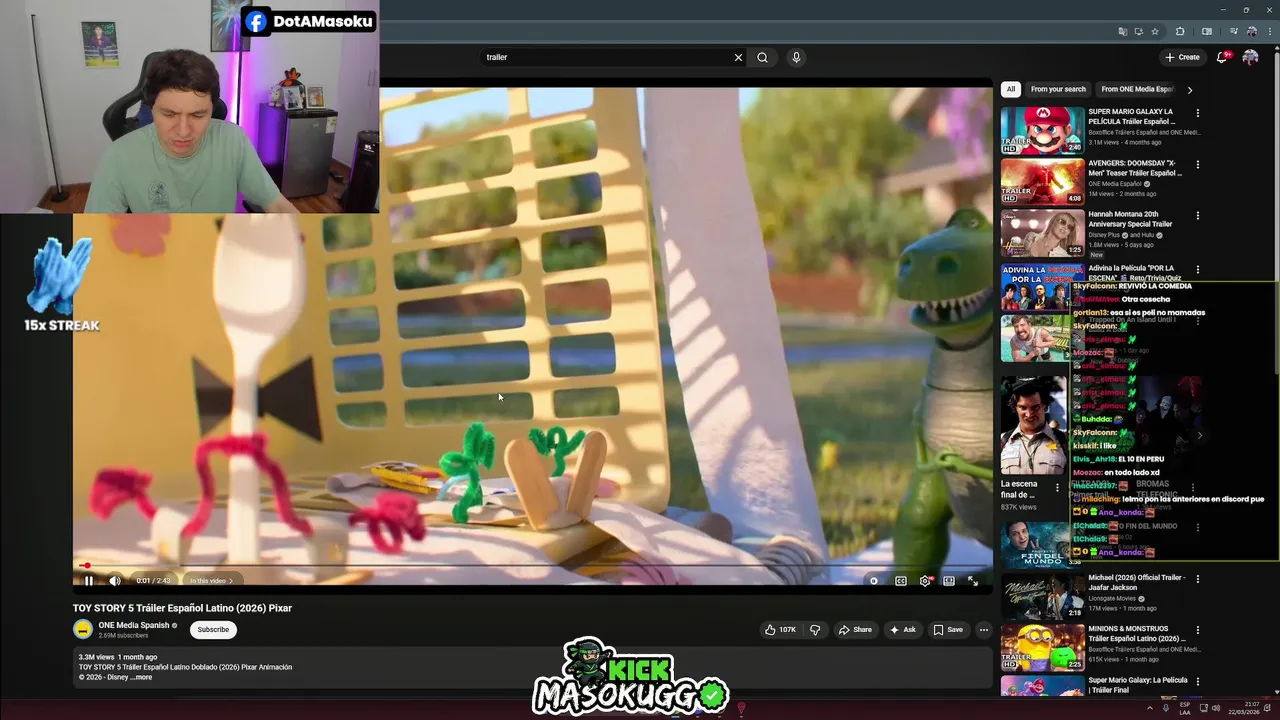
Task: Click the taskbar microphone tray icon
Action: [x=1165, y=708]
